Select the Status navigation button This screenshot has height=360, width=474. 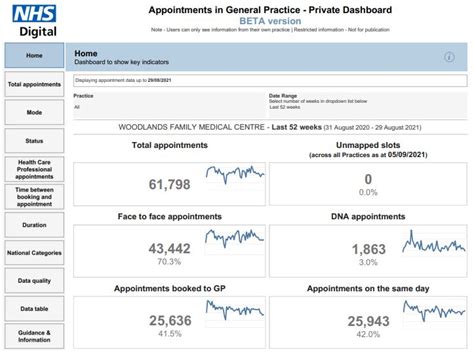(x=34, y=141)
